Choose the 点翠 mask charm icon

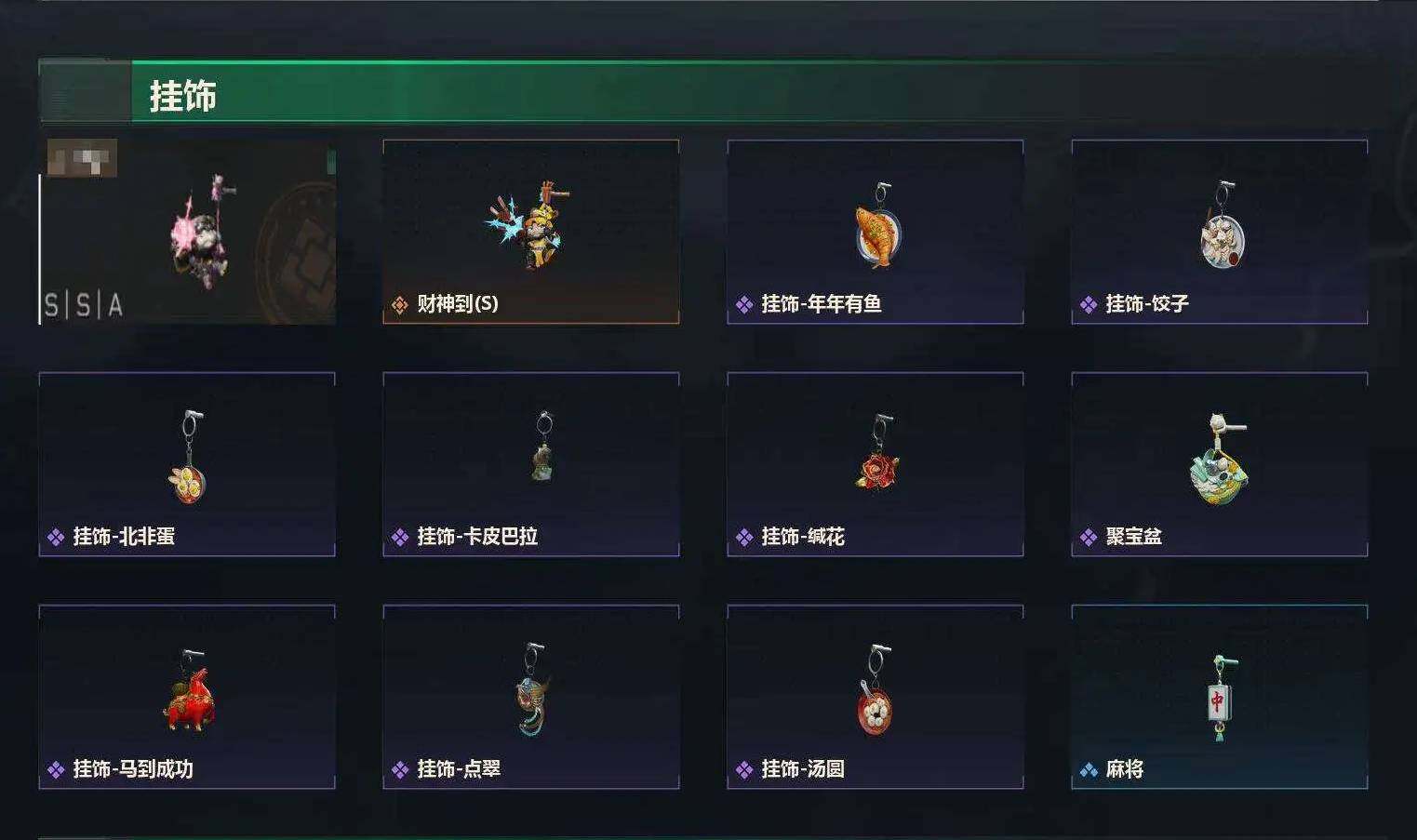click(x=532, y=689)
